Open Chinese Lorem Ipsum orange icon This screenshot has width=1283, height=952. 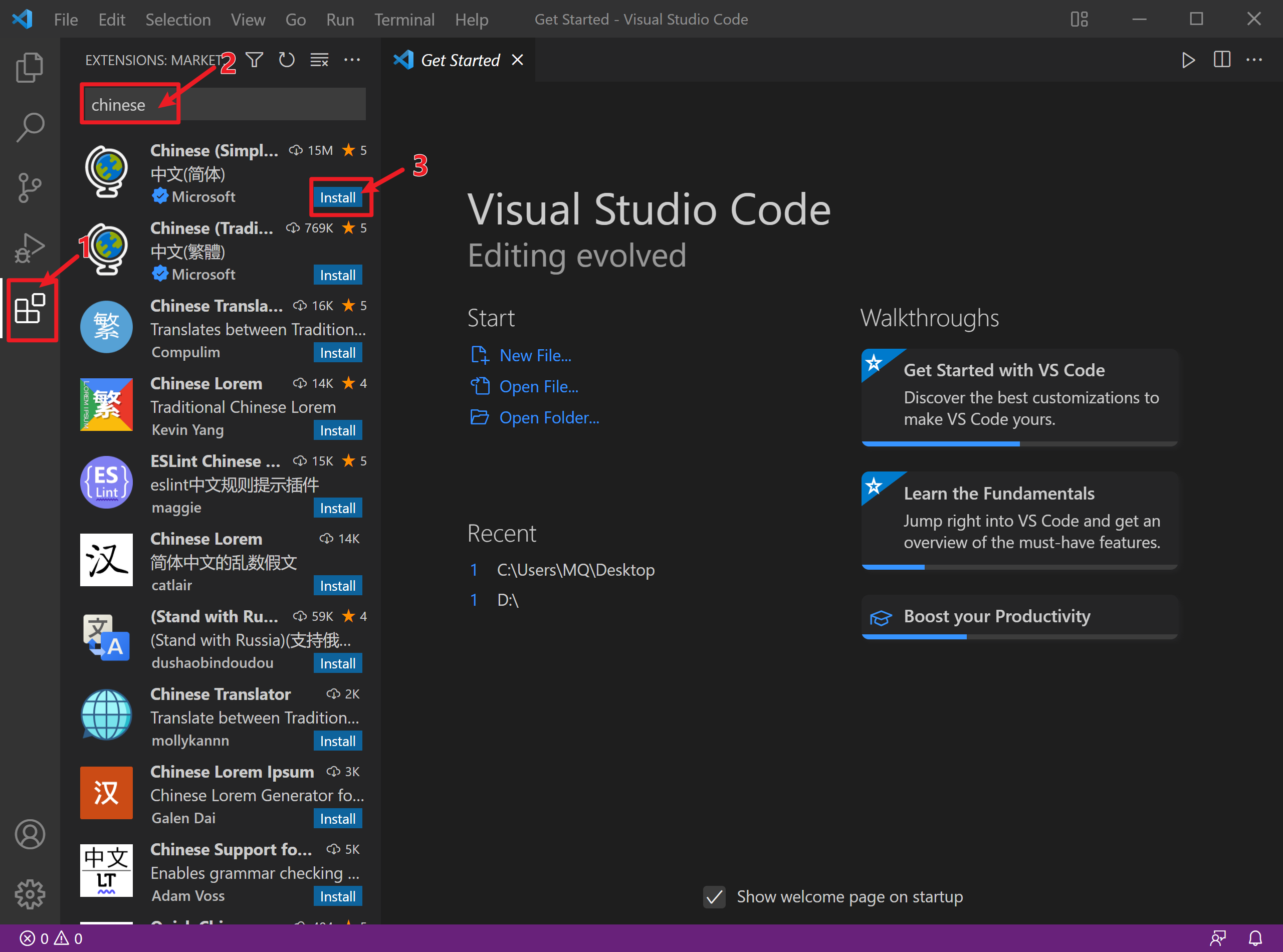pyautogui.click(x=106, y=793)
